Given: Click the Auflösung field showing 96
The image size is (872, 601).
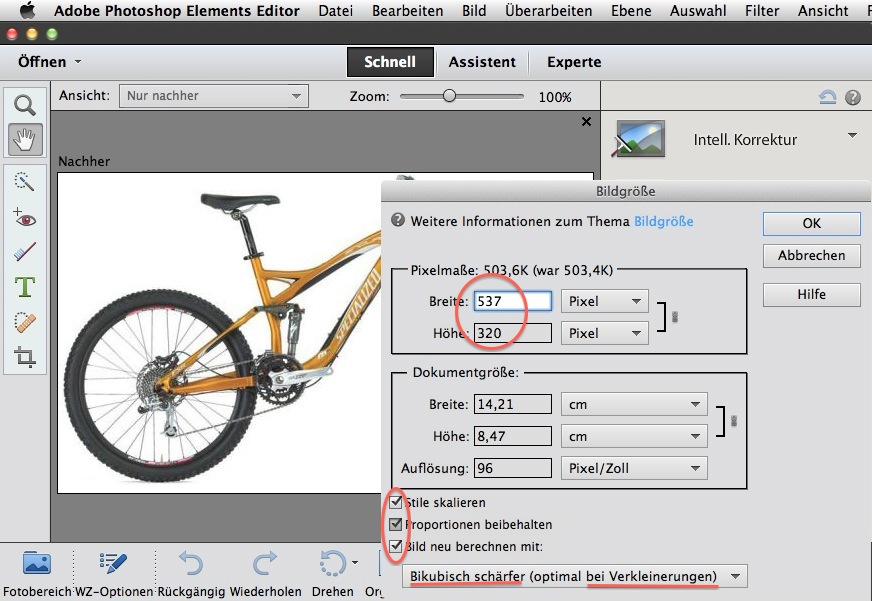Looking at the screenshot, I should (513, 468).
